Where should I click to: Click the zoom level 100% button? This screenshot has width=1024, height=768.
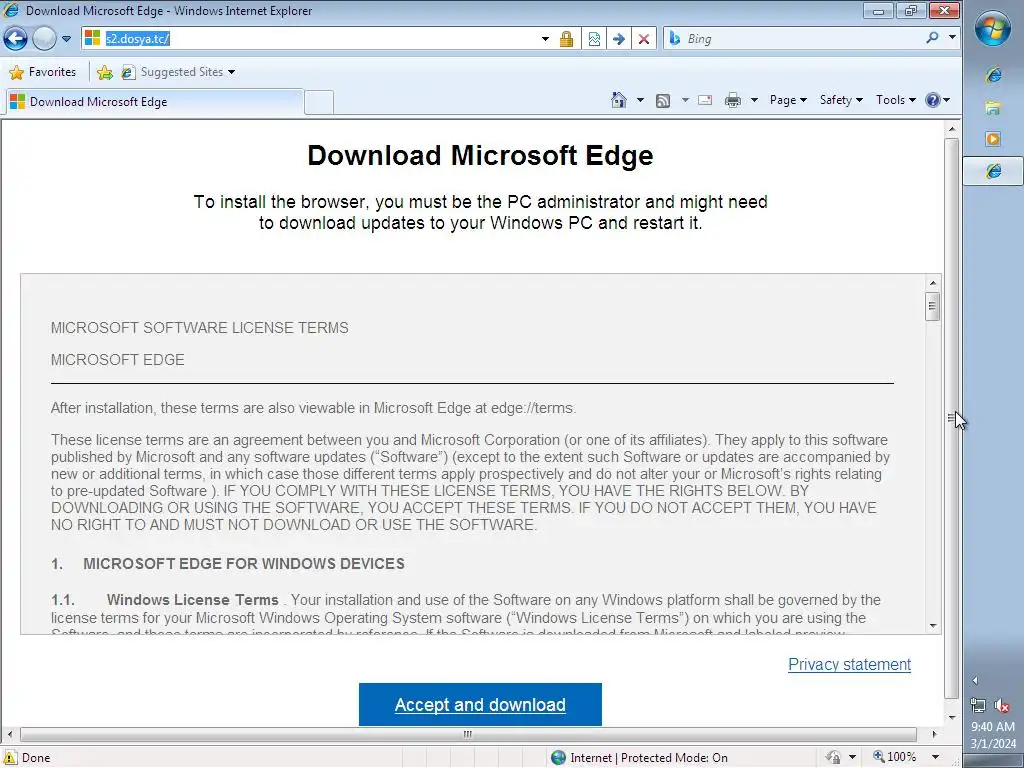click(x=895, y=757)
